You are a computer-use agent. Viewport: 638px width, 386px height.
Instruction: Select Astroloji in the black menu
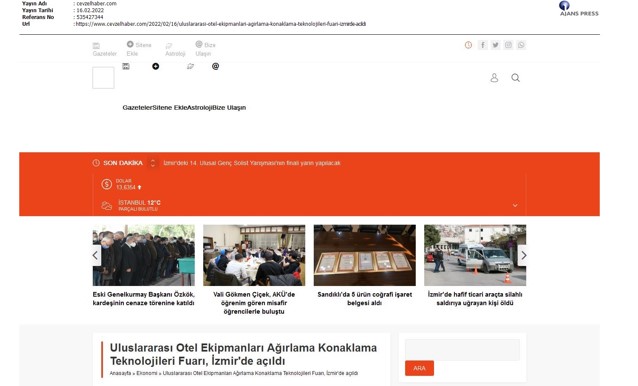tap(199, 108)
